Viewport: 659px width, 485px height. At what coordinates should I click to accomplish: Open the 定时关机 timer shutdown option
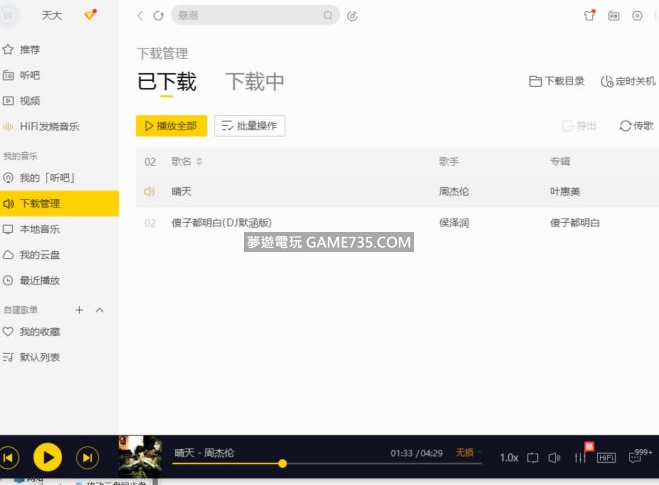click(x=628, y=81)
